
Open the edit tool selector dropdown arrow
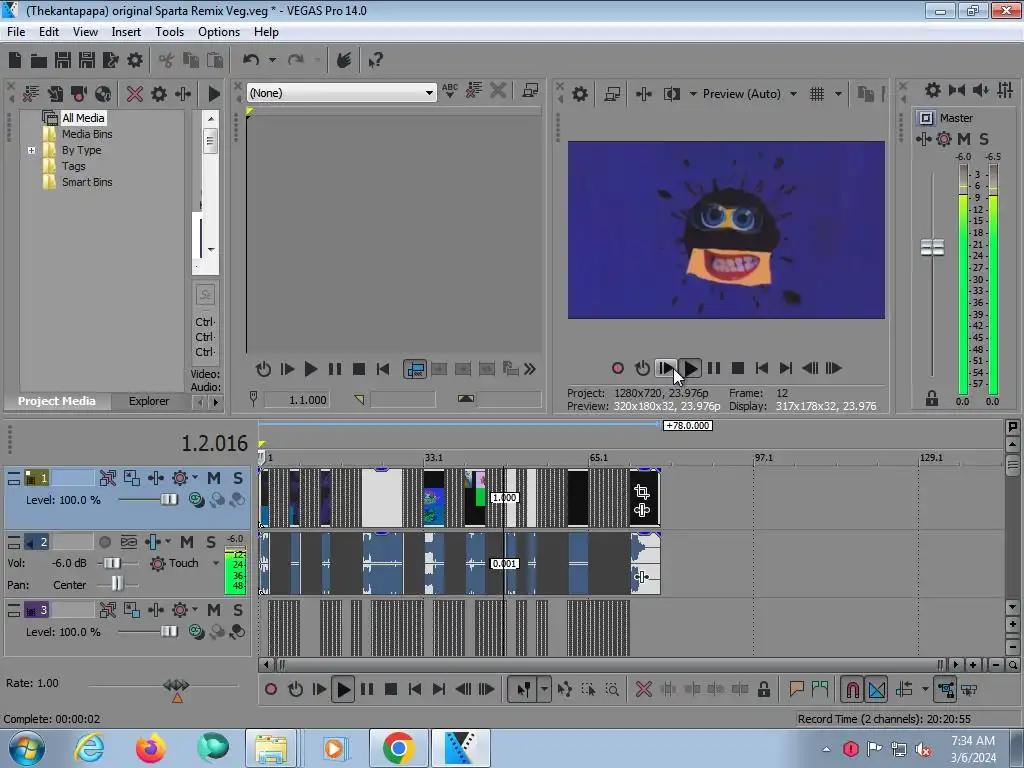544,690
